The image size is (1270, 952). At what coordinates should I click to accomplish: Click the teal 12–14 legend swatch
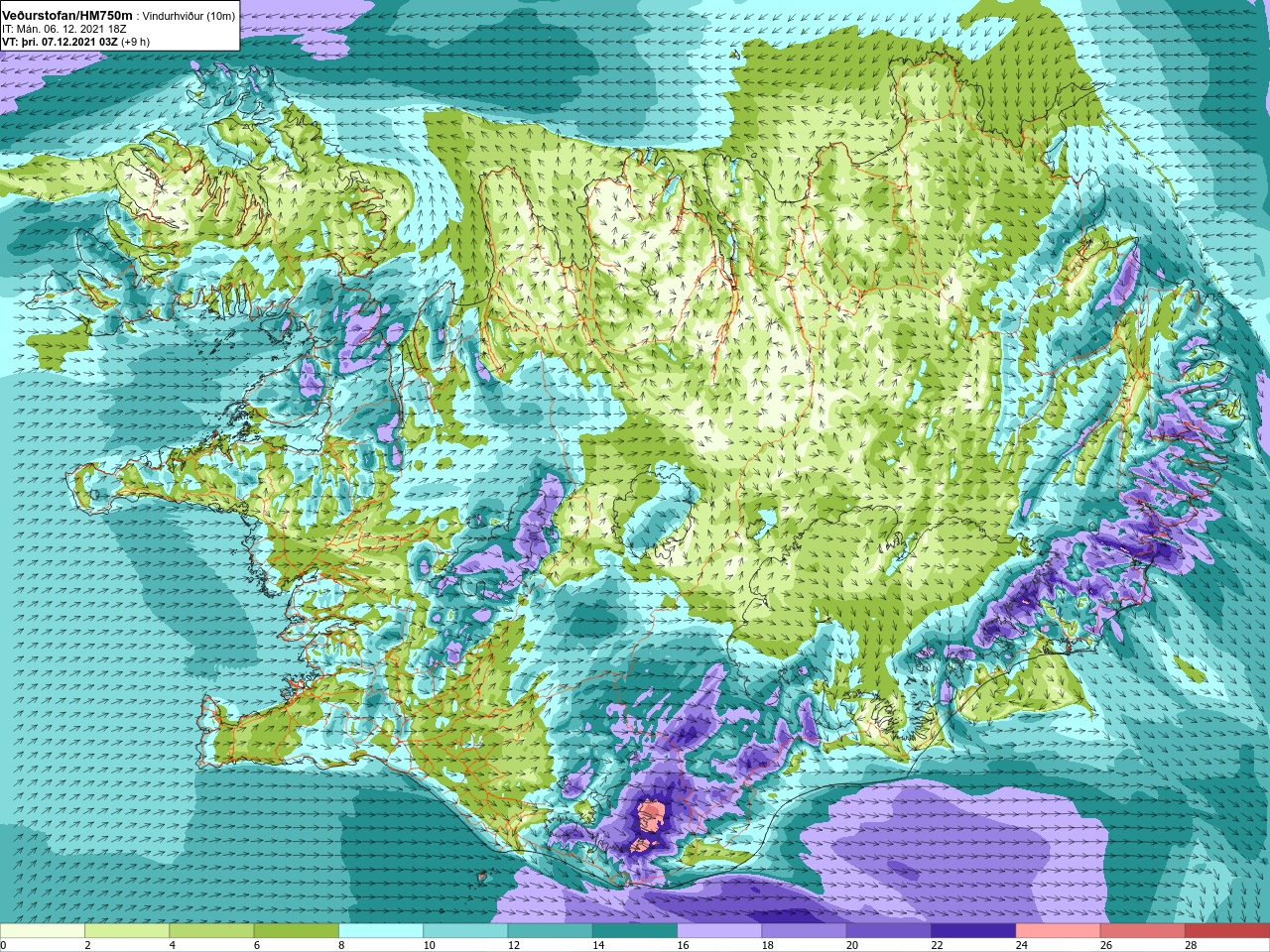pos(550,930)
